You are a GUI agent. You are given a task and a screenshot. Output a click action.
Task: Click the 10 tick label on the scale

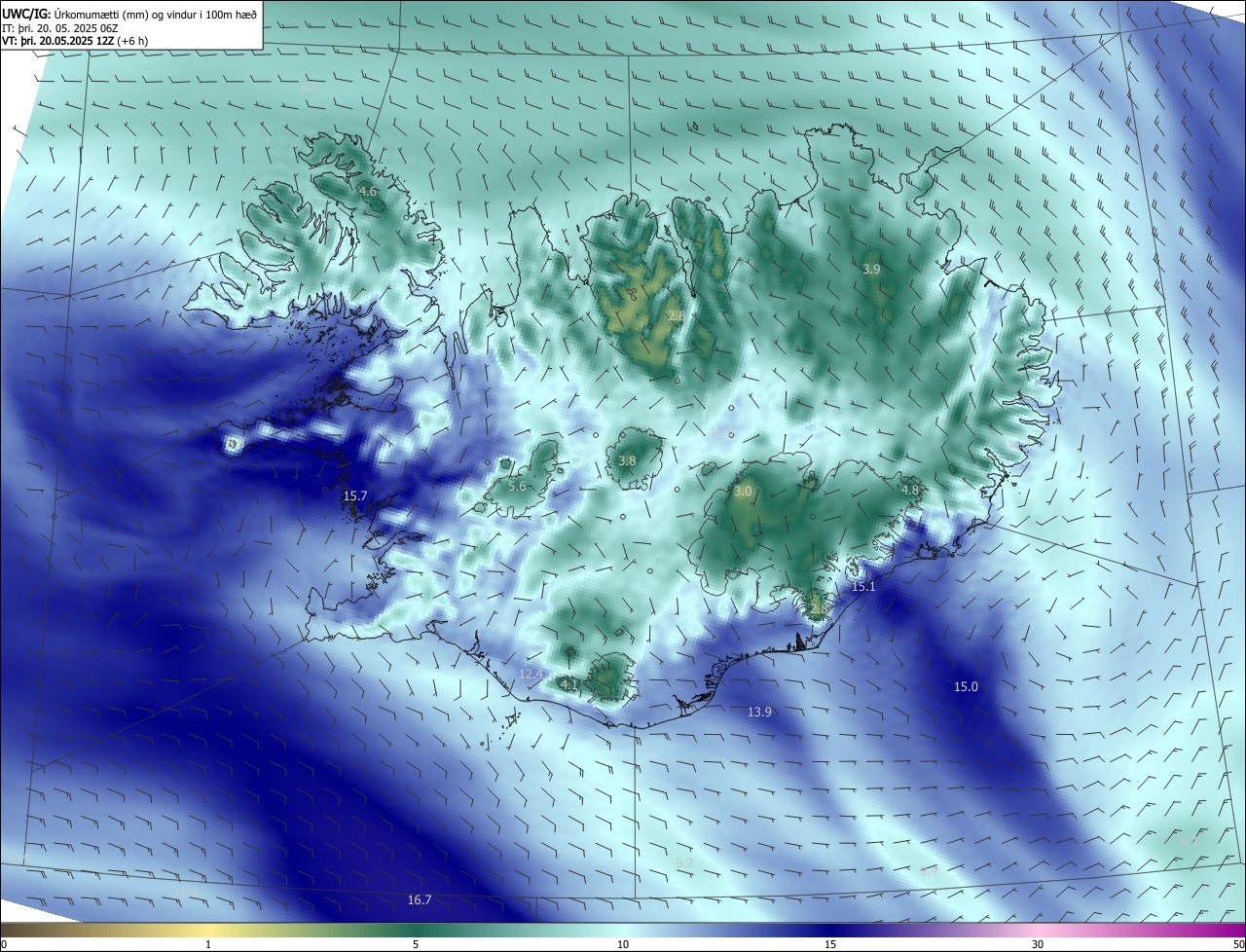pyautogui.click(x=623, y=945)
